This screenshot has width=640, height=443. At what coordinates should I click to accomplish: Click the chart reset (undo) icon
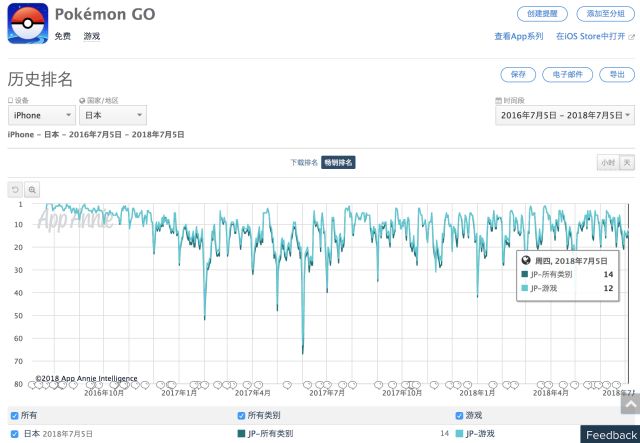pyautogui.click(x=15, y=189)
